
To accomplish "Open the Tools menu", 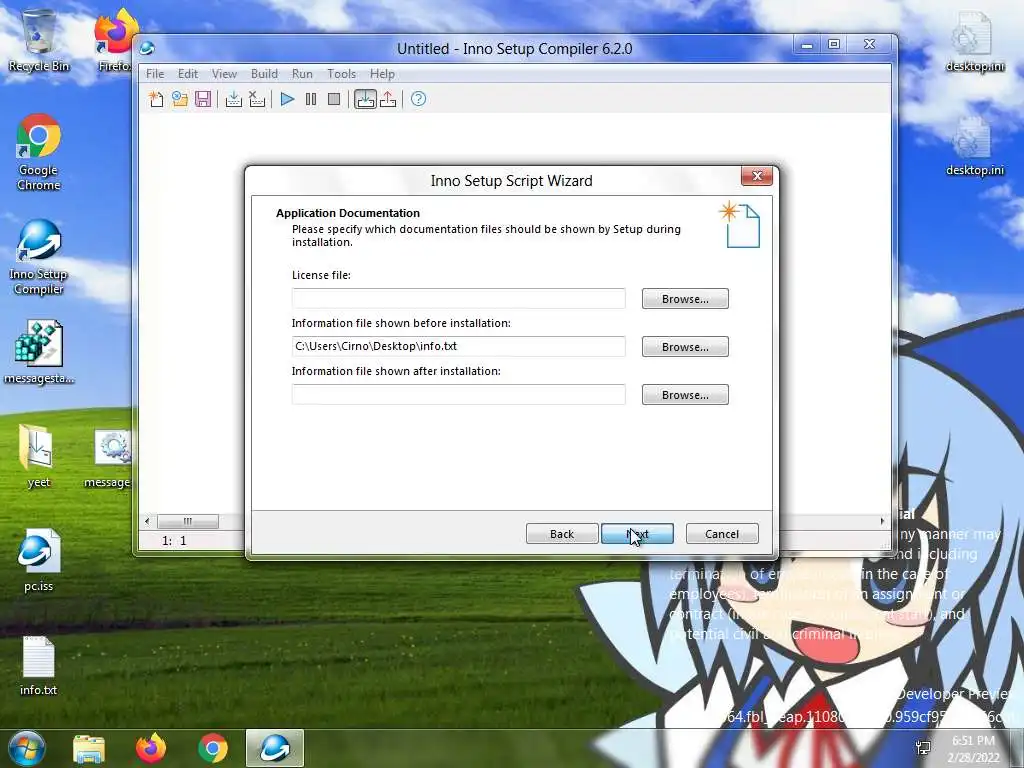I will click(342, 74).
